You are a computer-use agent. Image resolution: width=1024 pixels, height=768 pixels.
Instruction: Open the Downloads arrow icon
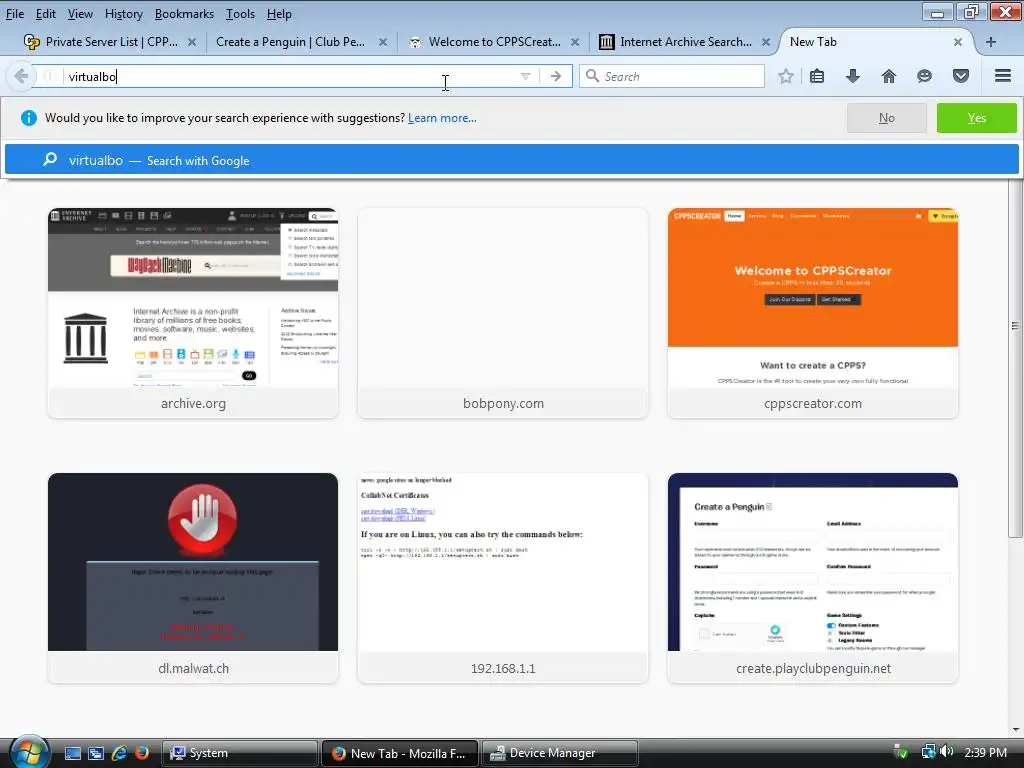click(x=852, y=76)
